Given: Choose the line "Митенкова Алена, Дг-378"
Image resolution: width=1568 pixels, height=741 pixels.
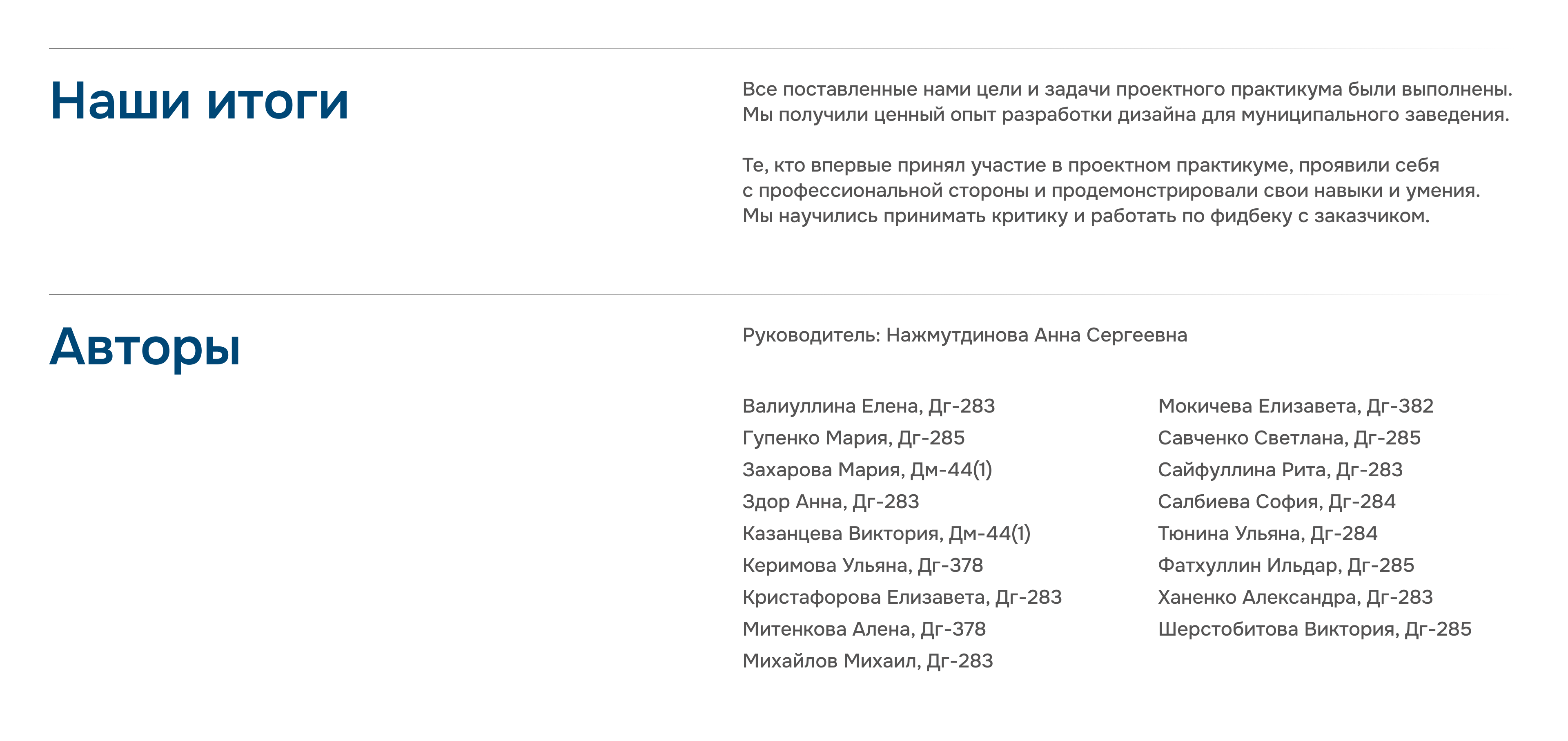Looking at the screenshot, I should 864,629.
